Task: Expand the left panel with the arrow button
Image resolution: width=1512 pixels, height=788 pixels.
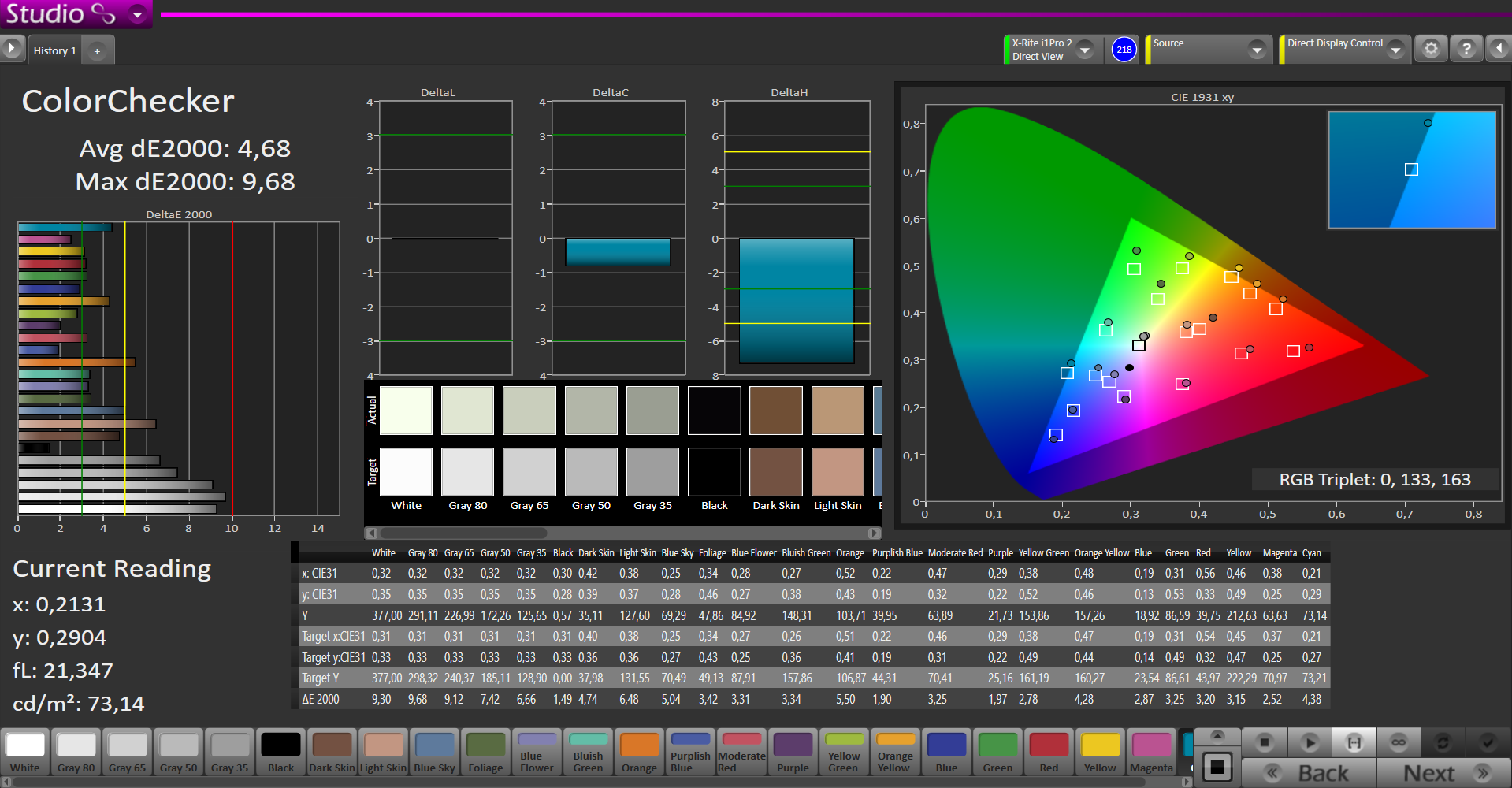Action: pos(12,49)
